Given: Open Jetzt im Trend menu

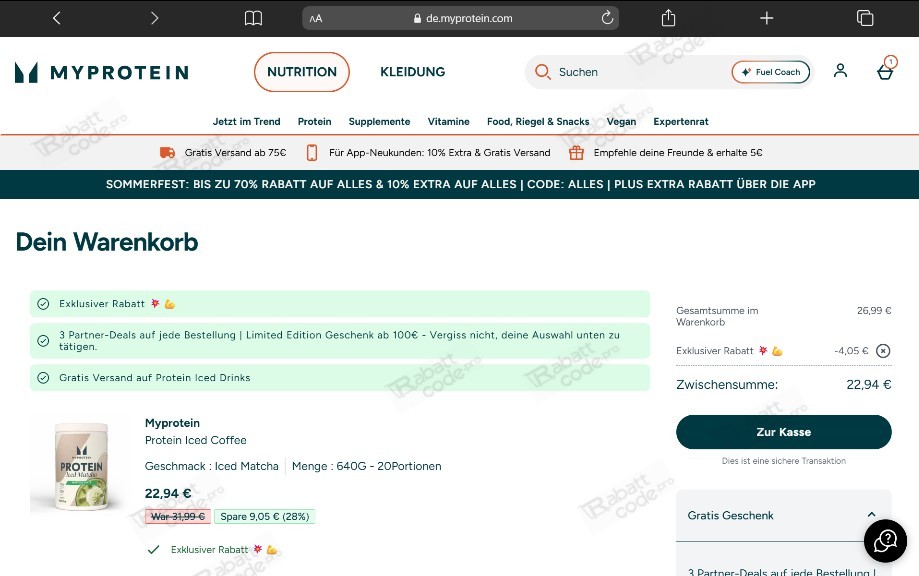Looking at the screenshot, I should (x=246, y=122).
